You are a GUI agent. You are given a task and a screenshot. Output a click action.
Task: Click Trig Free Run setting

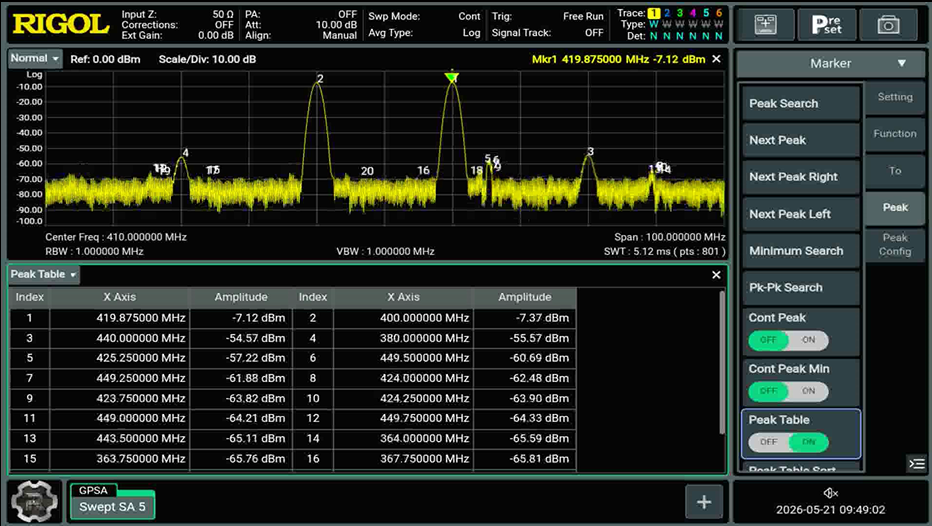click(x=547, y=17)
